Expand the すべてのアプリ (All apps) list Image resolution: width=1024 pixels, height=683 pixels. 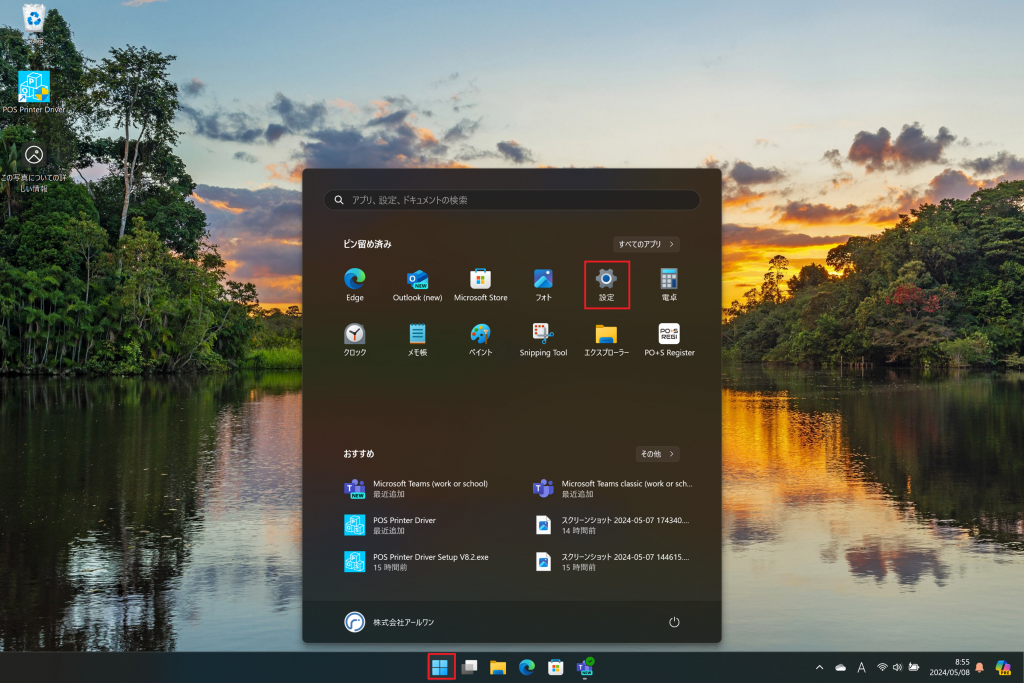(x=646, y=244)
